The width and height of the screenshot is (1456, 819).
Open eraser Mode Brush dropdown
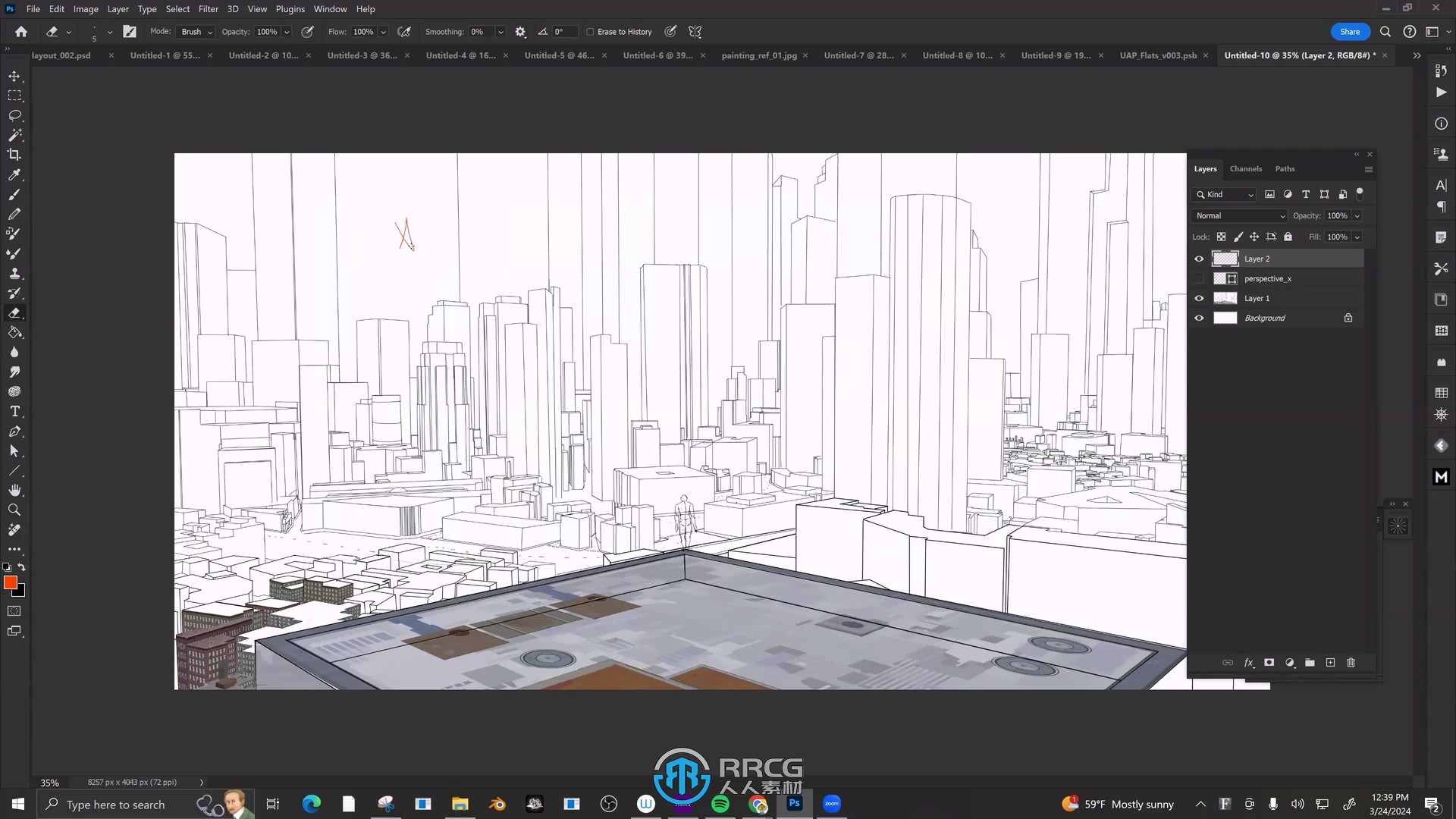click(x=196, y=32)
